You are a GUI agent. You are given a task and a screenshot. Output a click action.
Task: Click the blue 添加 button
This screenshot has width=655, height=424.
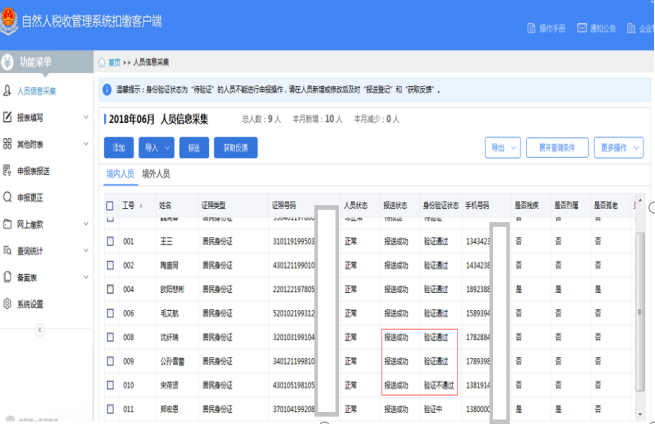click(x=118, y=148)
